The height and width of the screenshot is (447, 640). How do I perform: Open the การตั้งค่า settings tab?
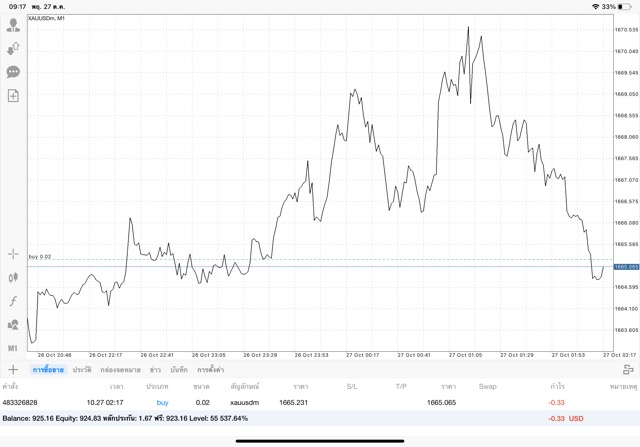tap(211, 370)
